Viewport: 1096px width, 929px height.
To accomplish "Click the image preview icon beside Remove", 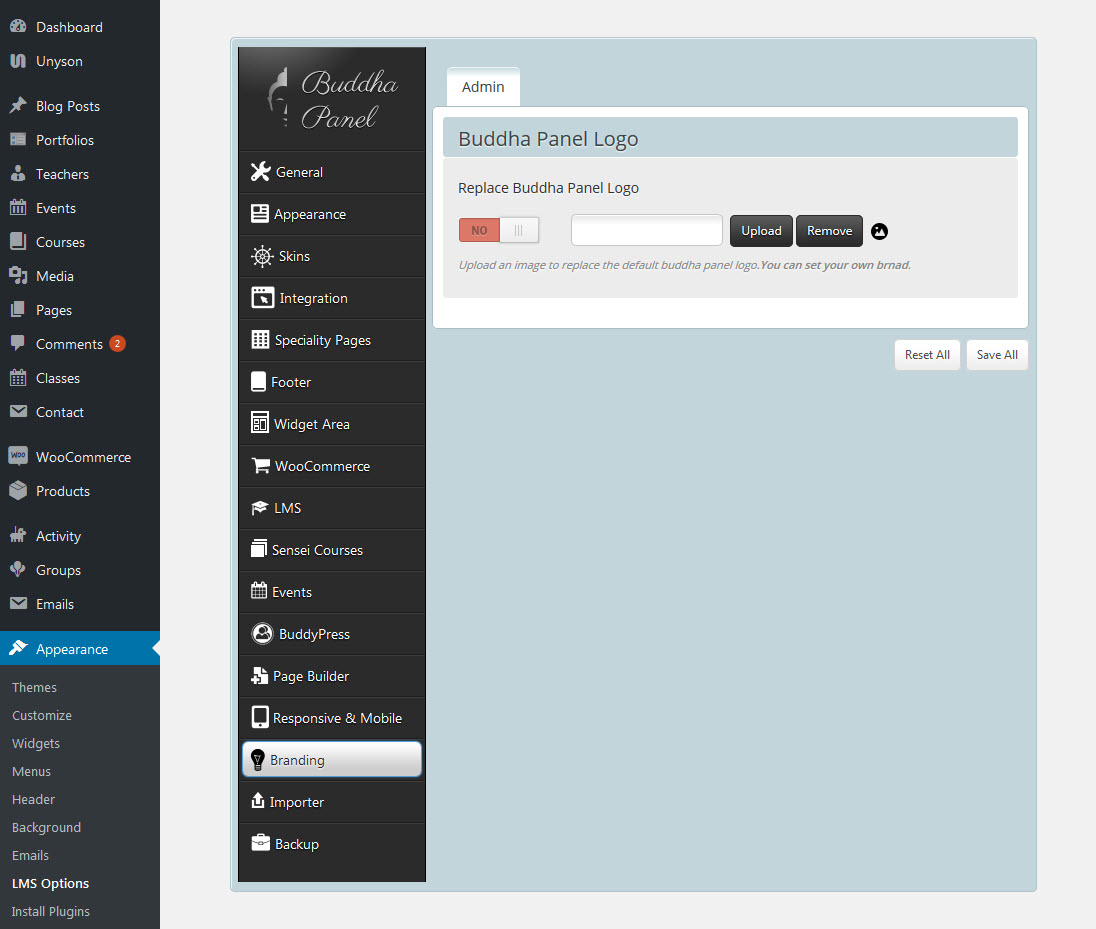I will click(879, 231).
